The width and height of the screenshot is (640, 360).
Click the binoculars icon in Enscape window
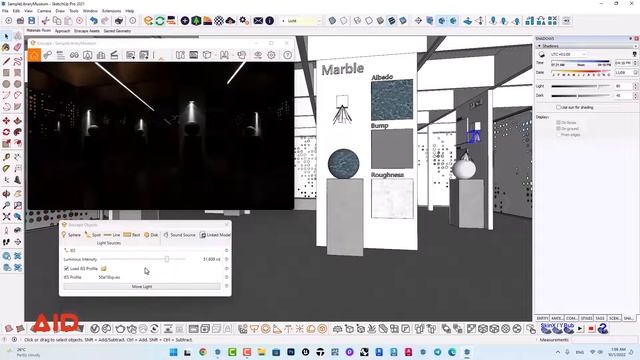tap(74, 55)
